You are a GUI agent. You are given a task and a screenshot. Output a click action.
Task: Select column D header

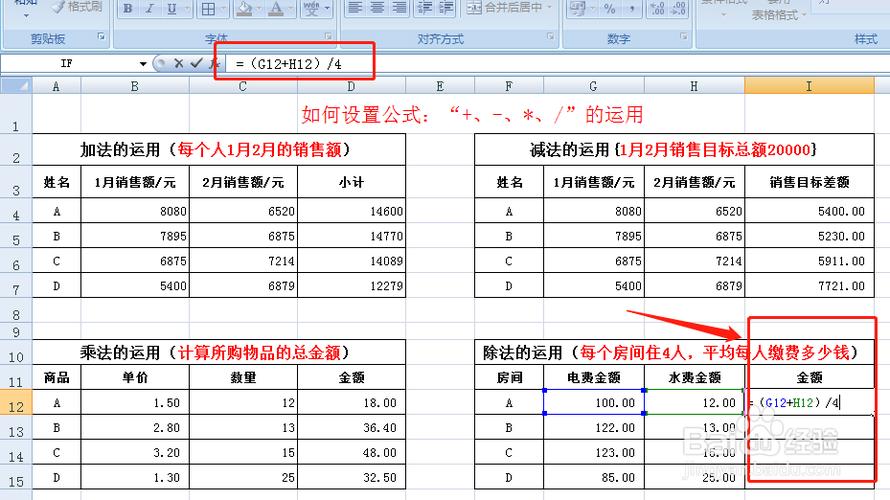pyautogui.click(x=351, y=86)
